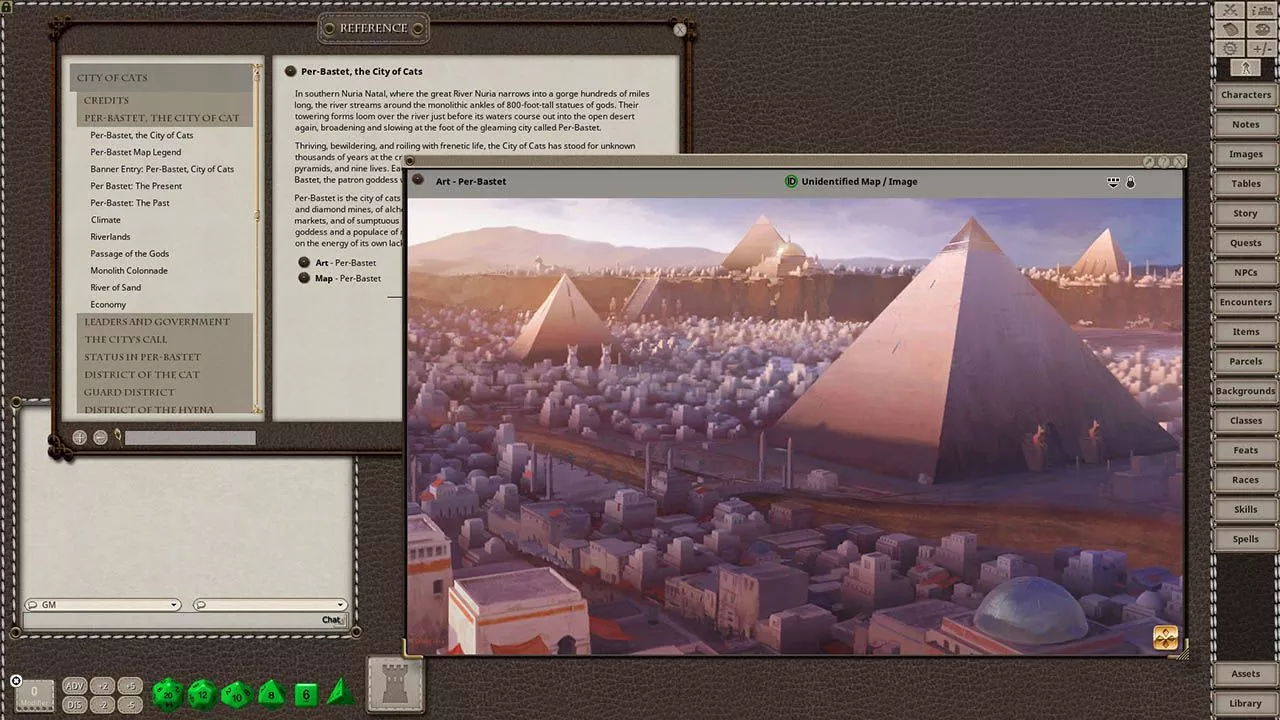1280x720 pixels.
Task: Click the plus zoom icon in Reference footer
Action: (x=80, y=437)
